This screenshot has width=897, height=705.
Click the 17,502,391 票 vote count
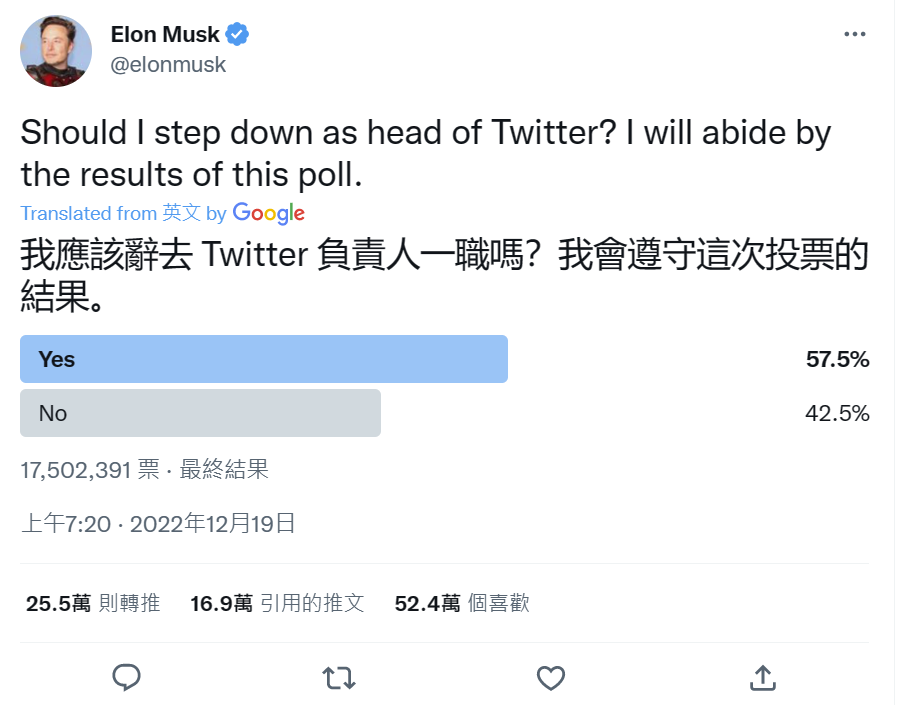pos(89,469)
